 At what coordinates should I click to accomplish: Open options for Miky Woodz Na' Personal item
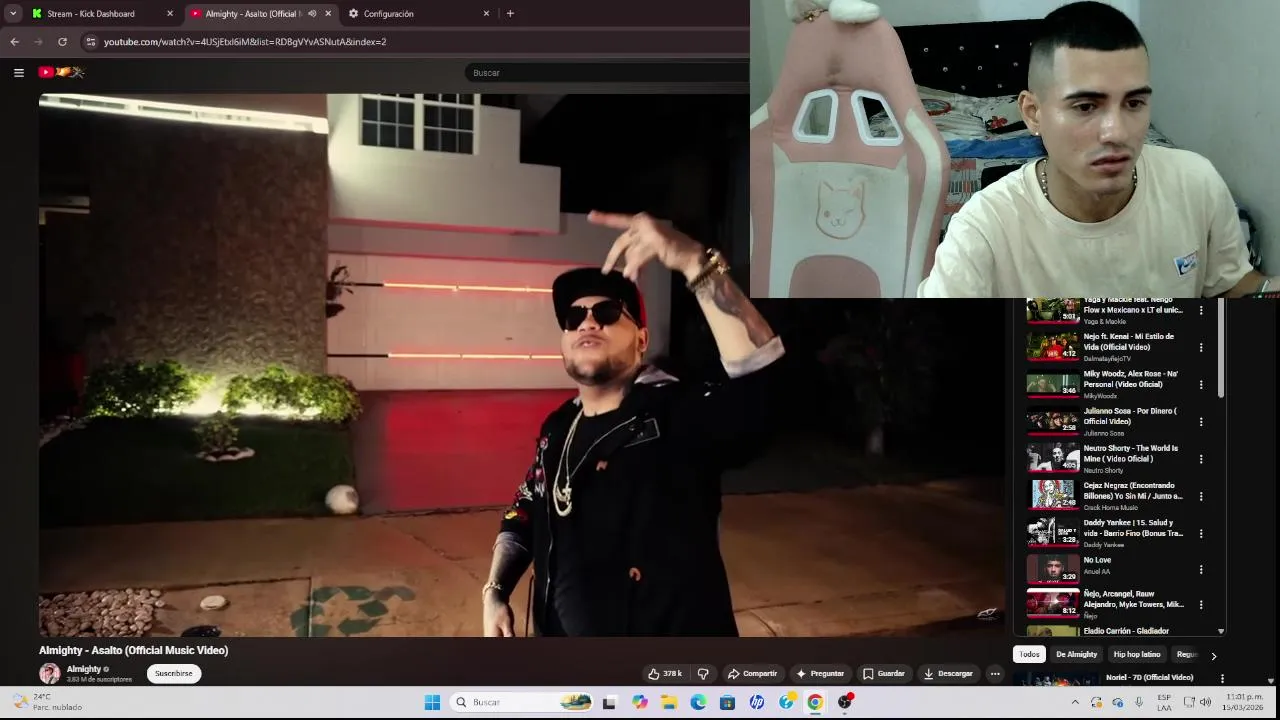tap(1201, 384)
